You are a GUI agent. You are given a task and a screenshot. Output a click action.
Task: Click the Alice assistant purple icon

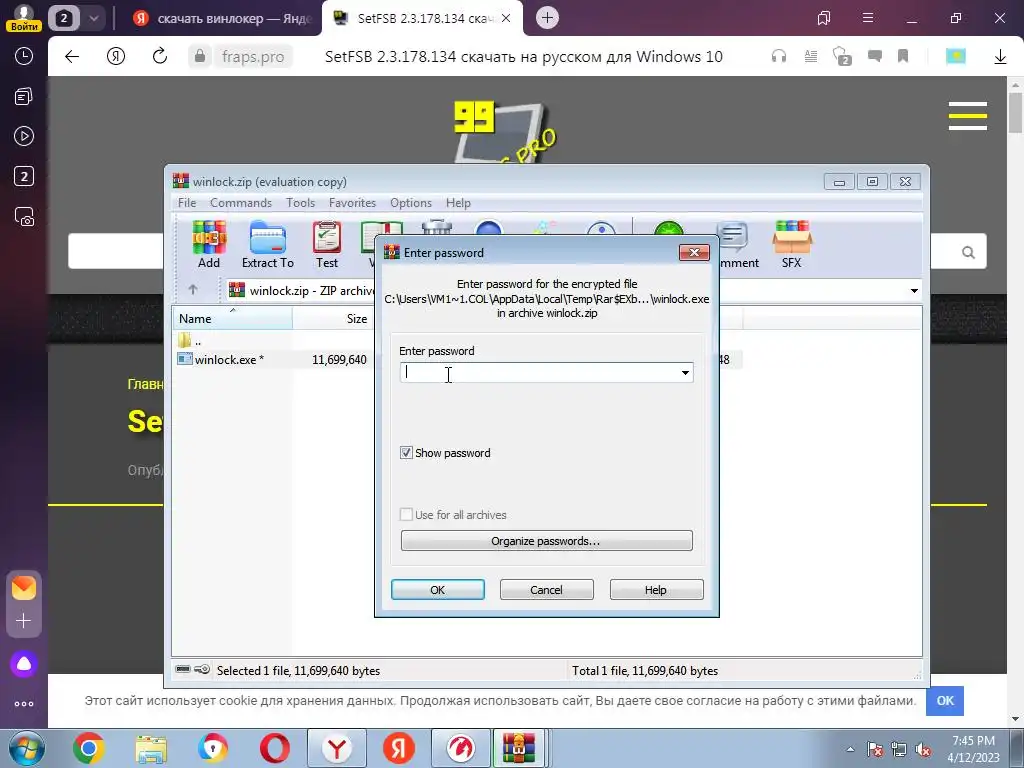24,664
